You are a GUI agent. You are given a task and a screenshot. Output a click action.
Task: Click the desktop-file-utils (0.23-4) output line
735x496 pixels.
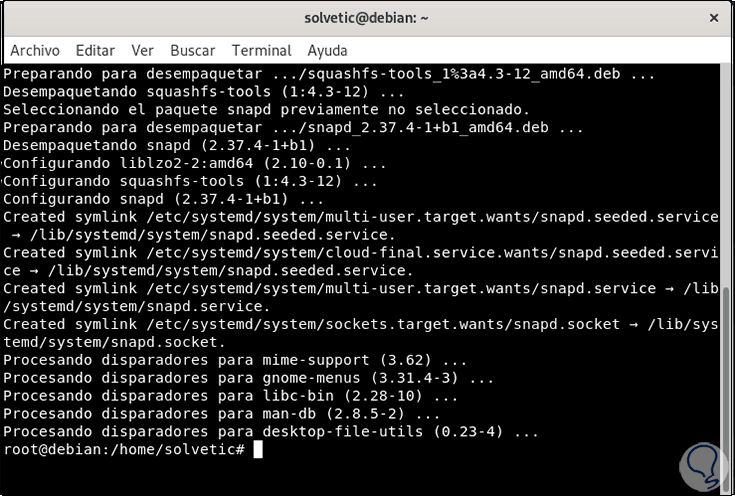point(270,432)
